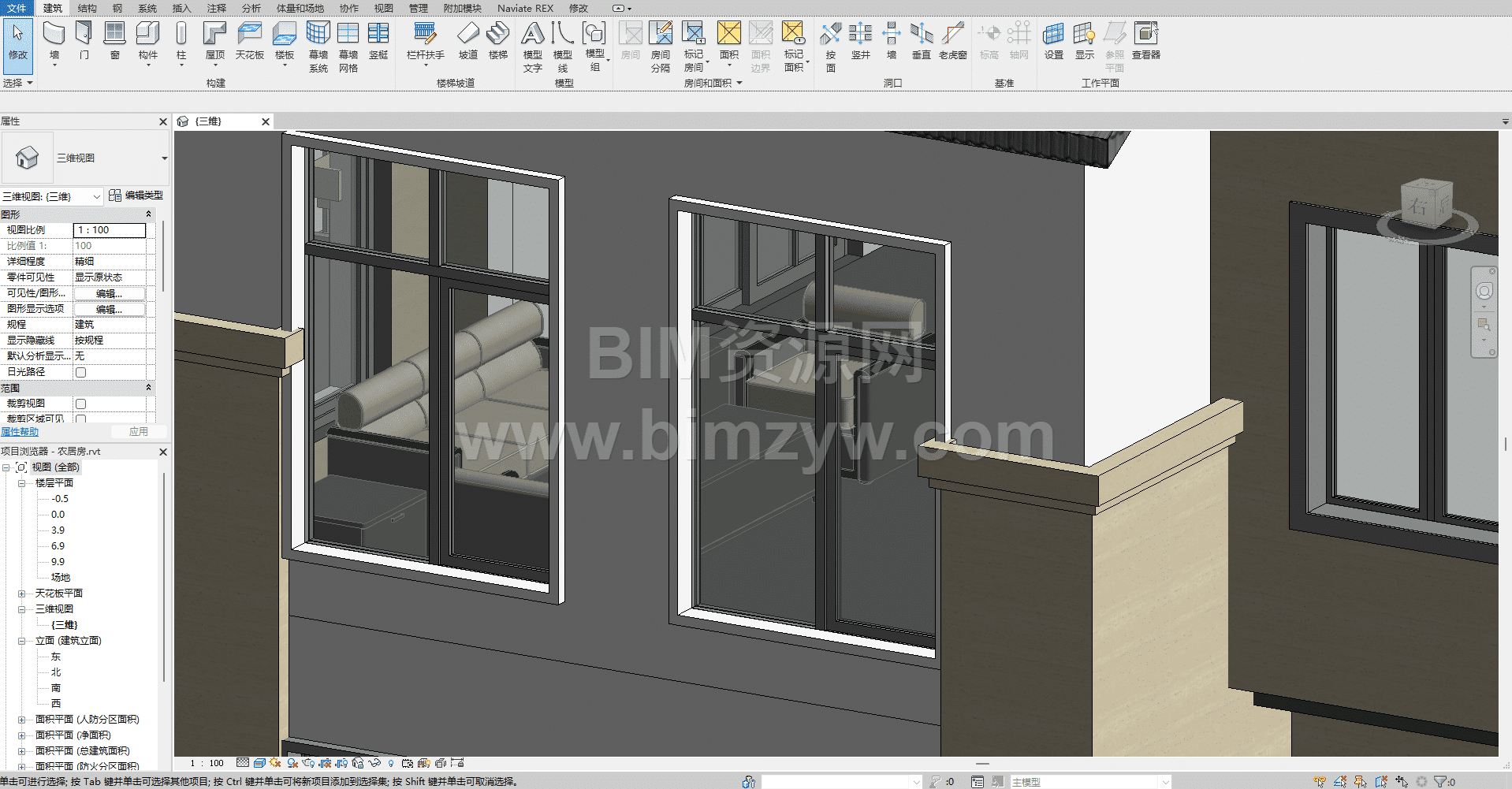Click the 幕墙网格 curtain grid tool

point(348,47)
